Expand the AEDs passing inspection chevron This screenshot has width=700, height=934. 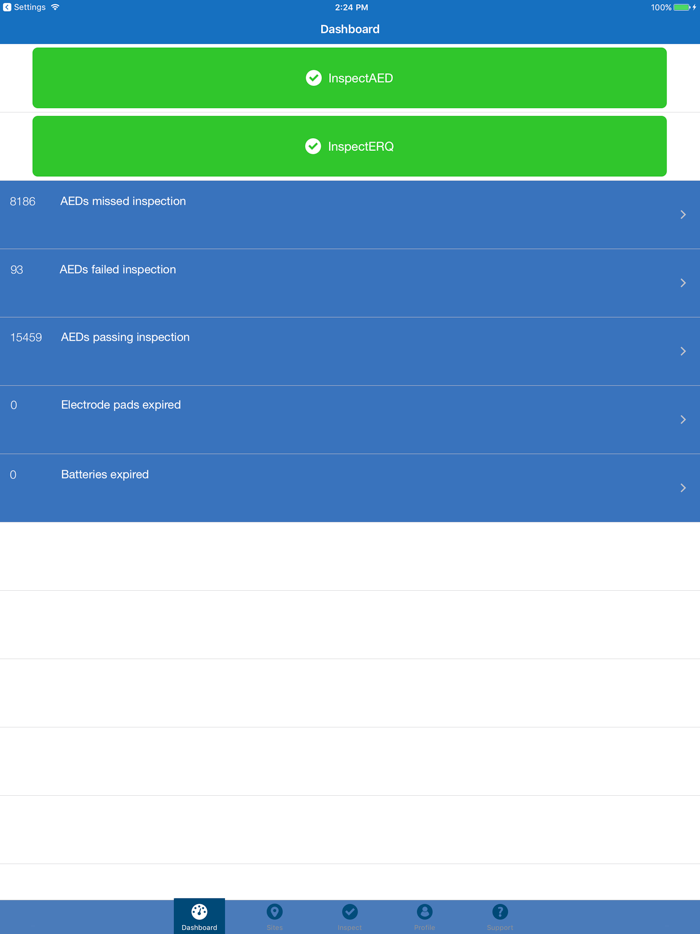[x=683, y=351]
